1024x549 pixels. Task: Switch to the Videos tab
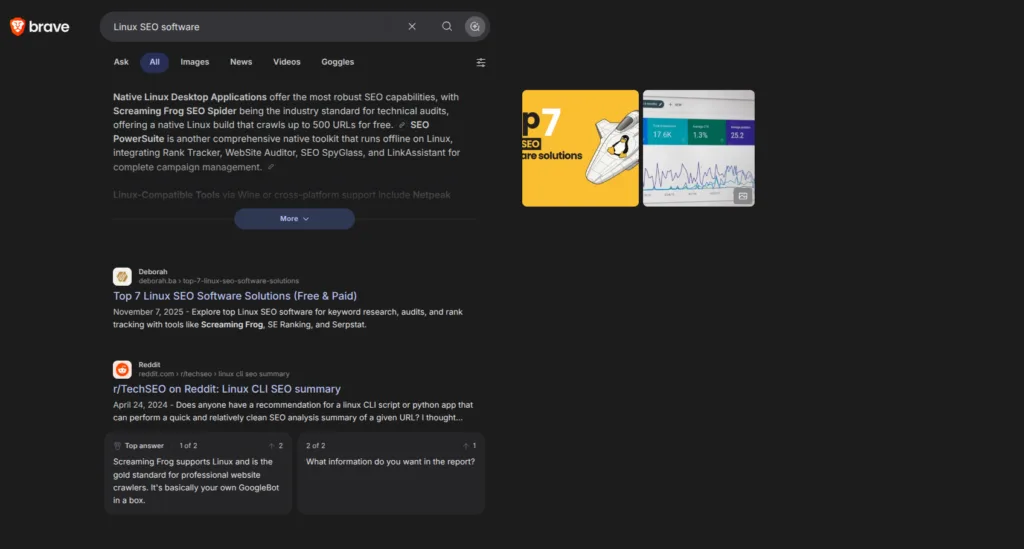pyautogui.click(x=287, y=62)
